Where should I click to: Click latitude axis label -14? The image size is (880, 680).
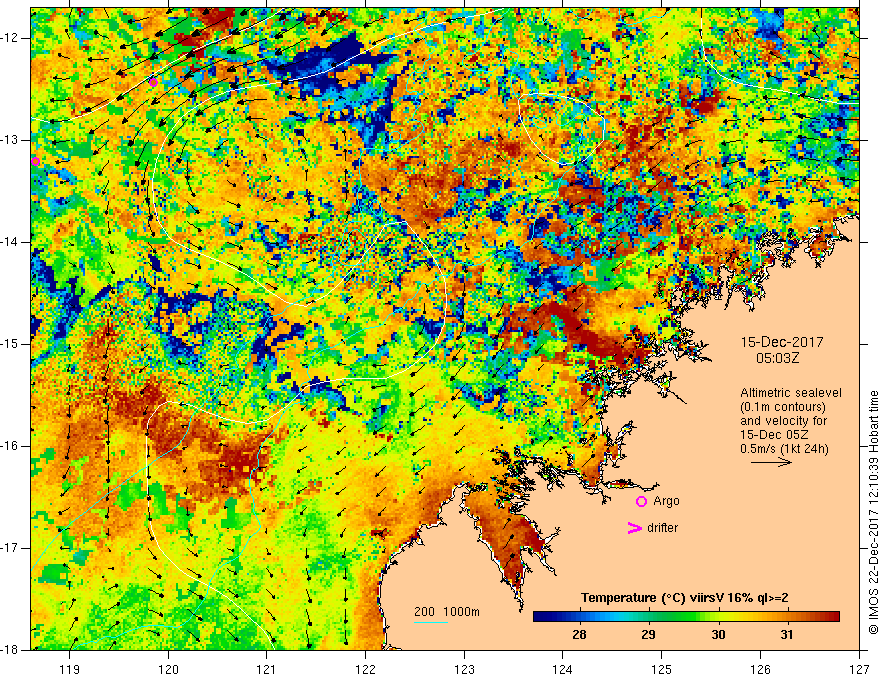(x=10, y=242)
